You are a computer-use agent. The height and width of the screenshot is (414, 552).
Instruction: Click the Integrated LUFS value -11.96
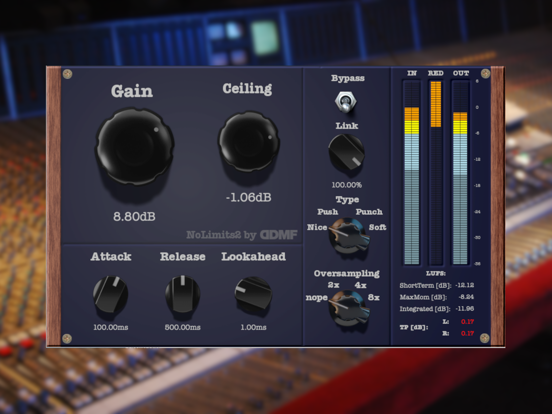point(465,308)
